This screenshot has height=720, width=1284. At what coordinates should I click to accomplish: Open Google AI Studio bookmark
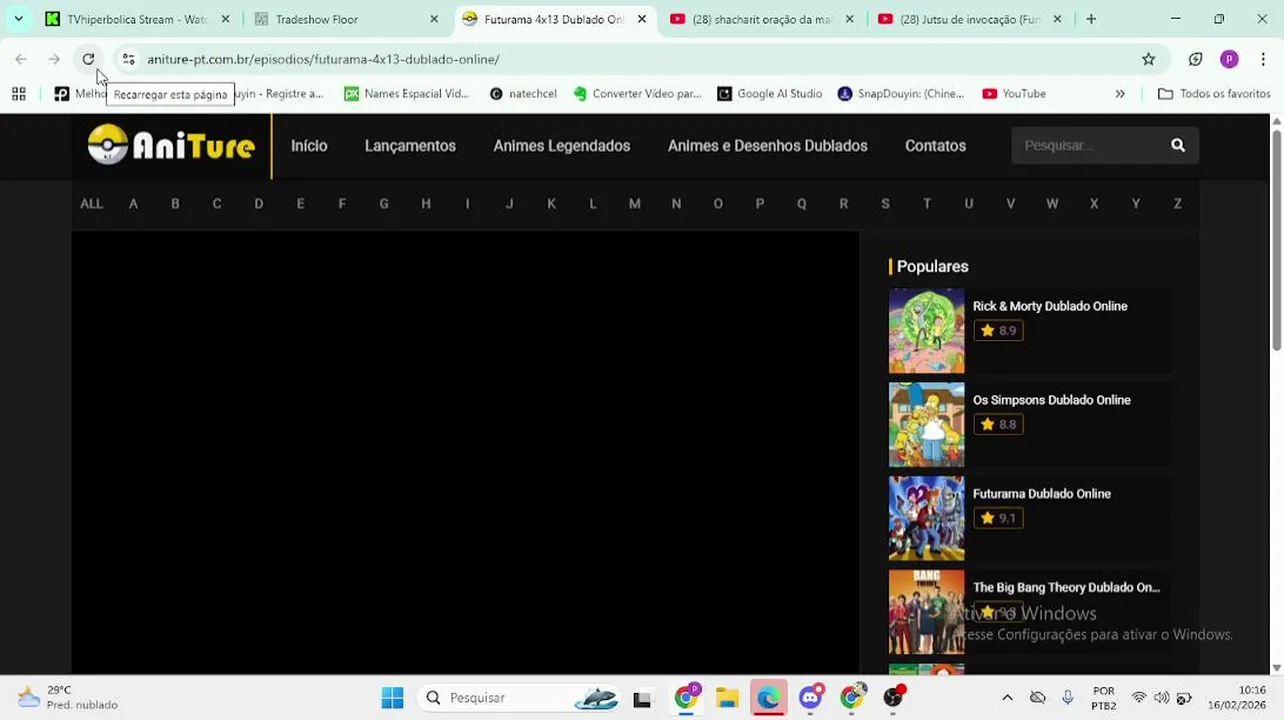(770, 94)
